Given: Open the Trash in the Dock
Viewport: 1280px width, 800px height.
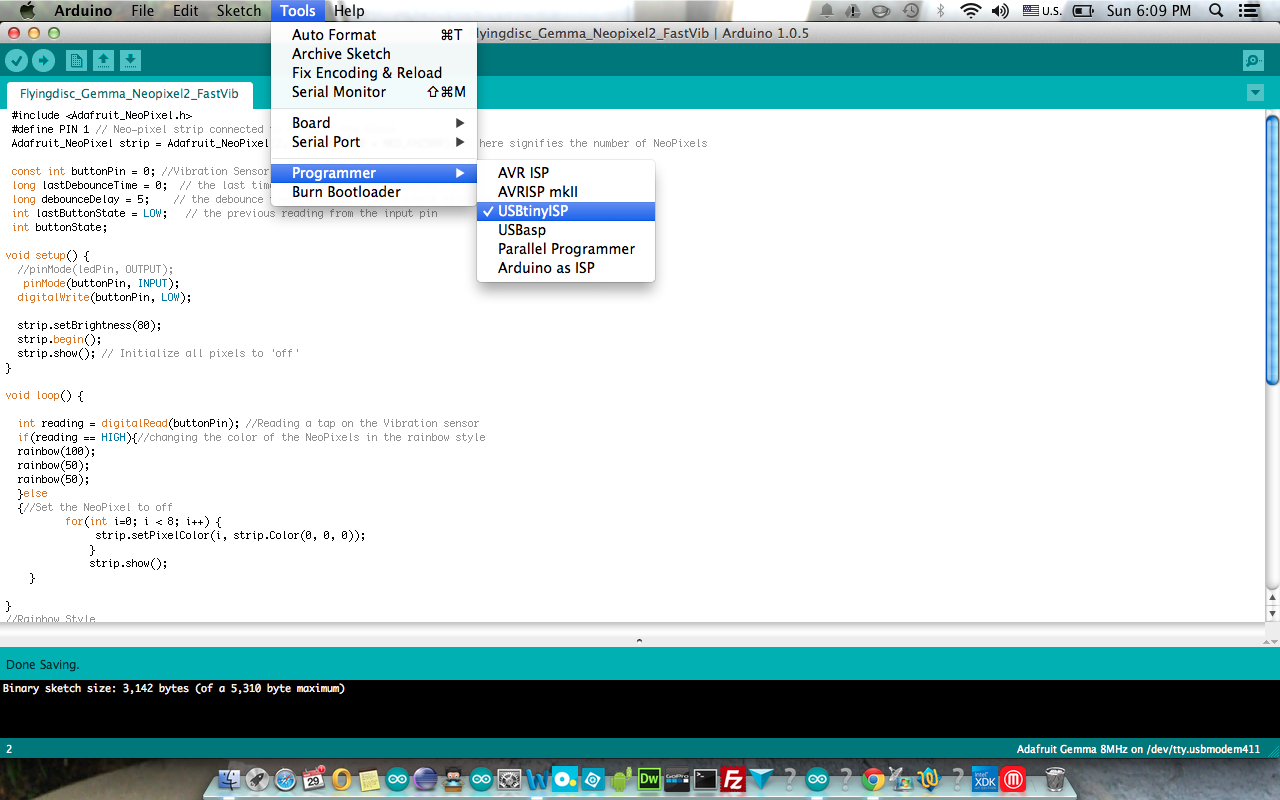Looking at the screenshot, I should point(1055,779).
